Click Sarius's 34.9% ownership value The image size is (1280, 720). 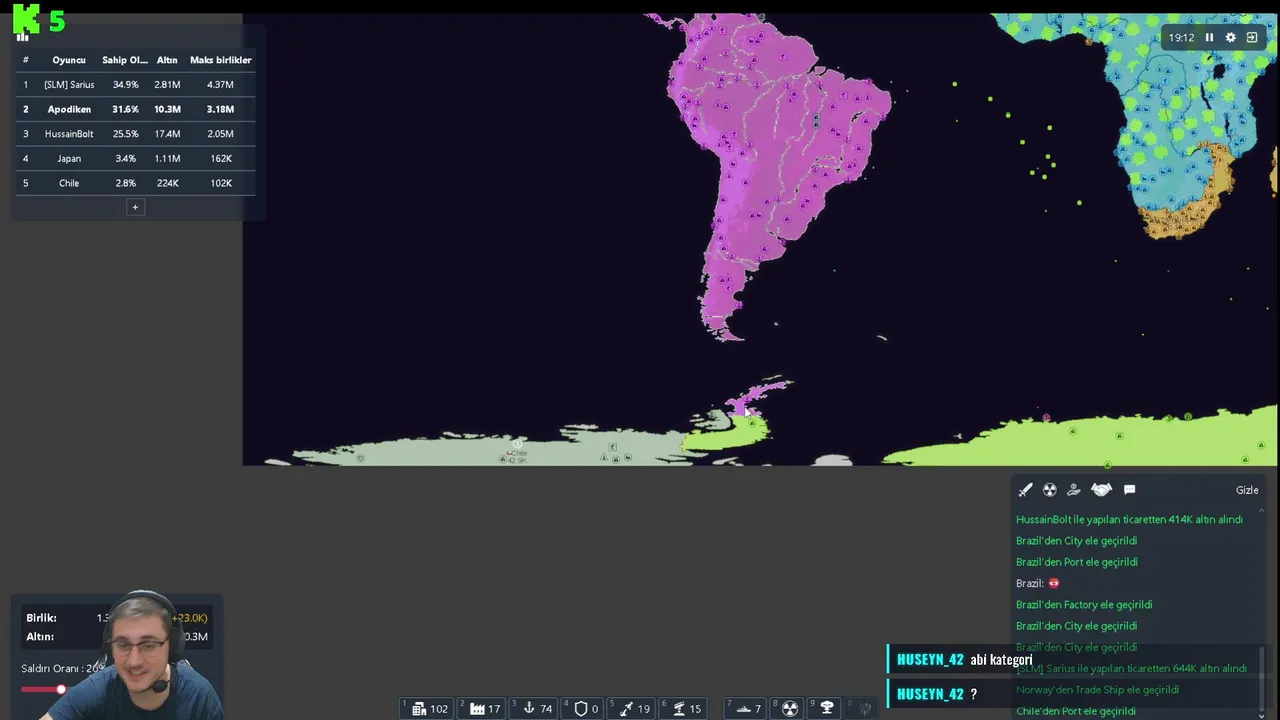click(x=125, y=85)
